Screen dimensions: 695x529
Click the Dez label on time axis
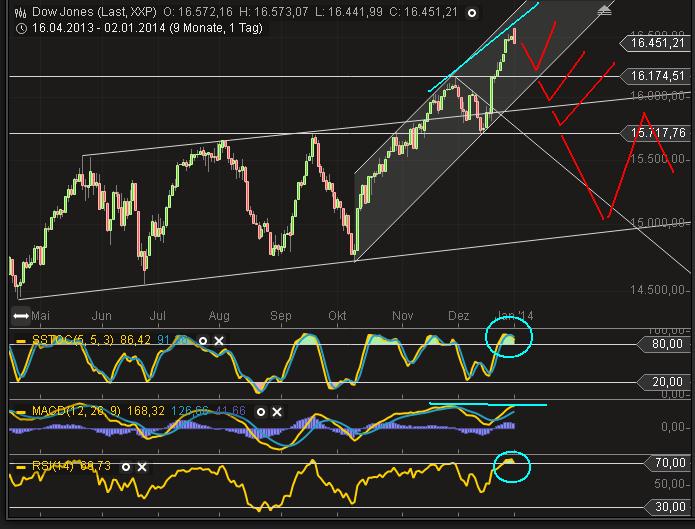tap(459, 316)
